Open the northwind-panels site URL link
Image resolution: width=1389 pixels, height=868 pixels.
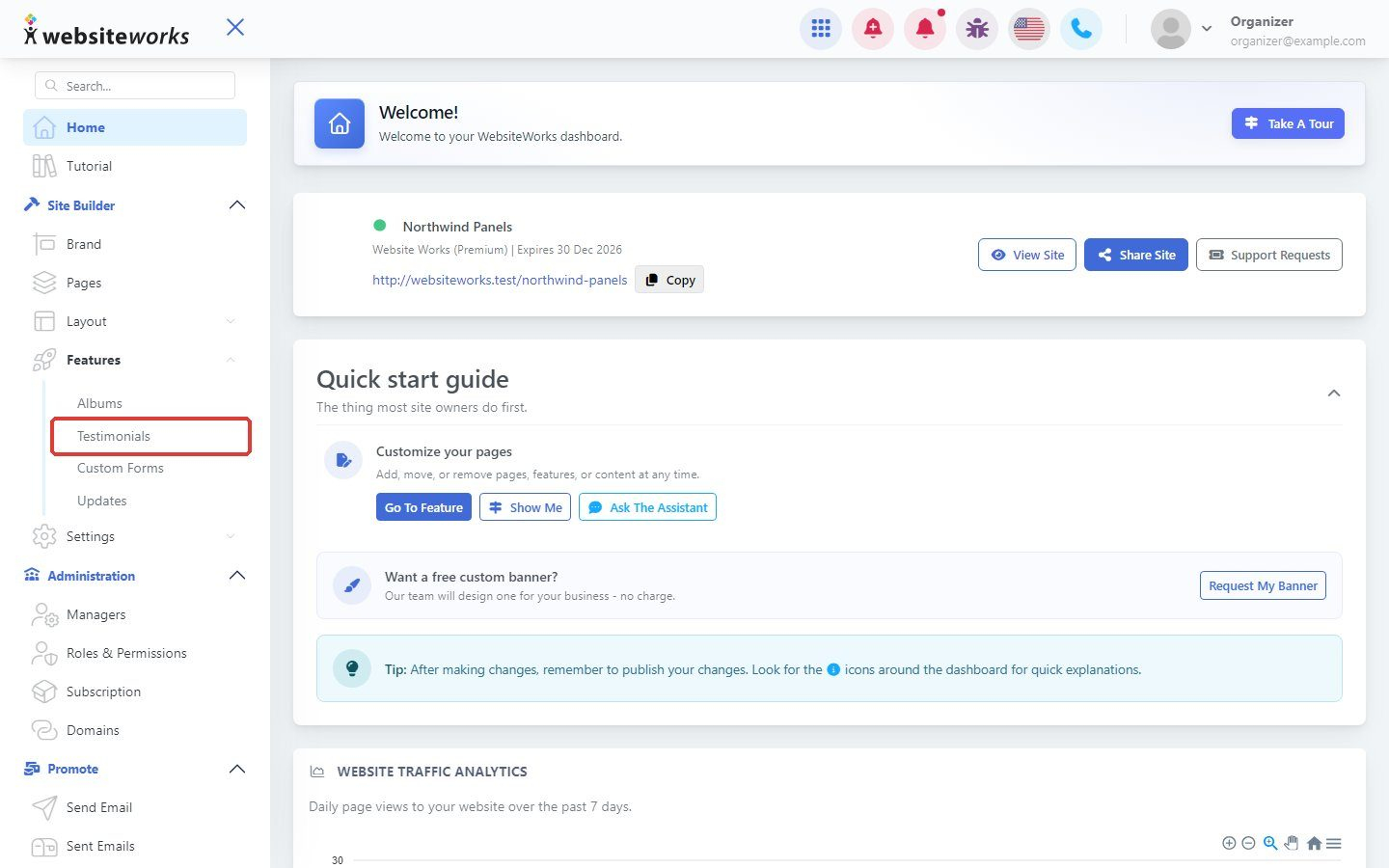tap(500, 280)
